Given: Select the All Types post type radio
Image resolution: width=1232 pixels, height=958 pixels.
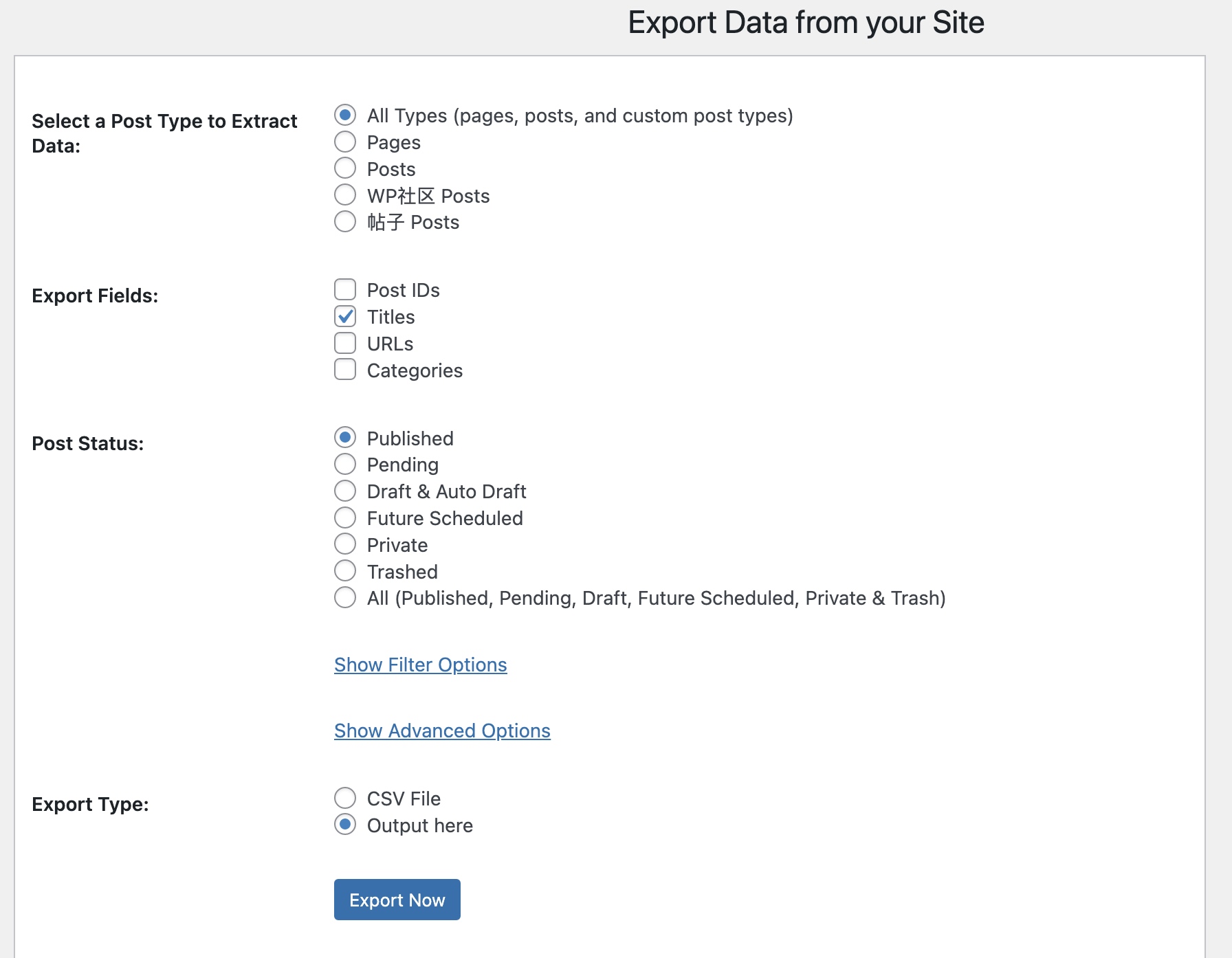Looking at the screenshot, I should [x=345, y=115].
